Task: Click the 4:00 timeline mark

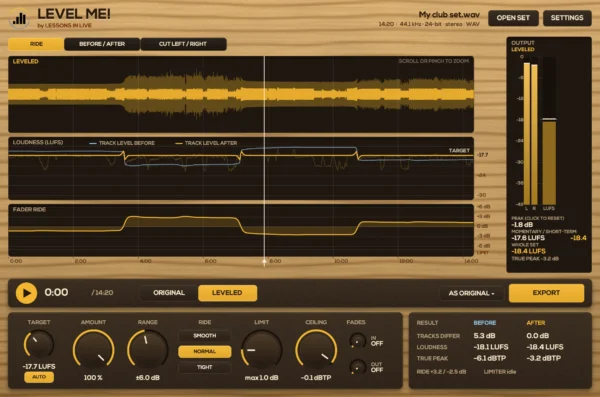Action: coord(145,261)
